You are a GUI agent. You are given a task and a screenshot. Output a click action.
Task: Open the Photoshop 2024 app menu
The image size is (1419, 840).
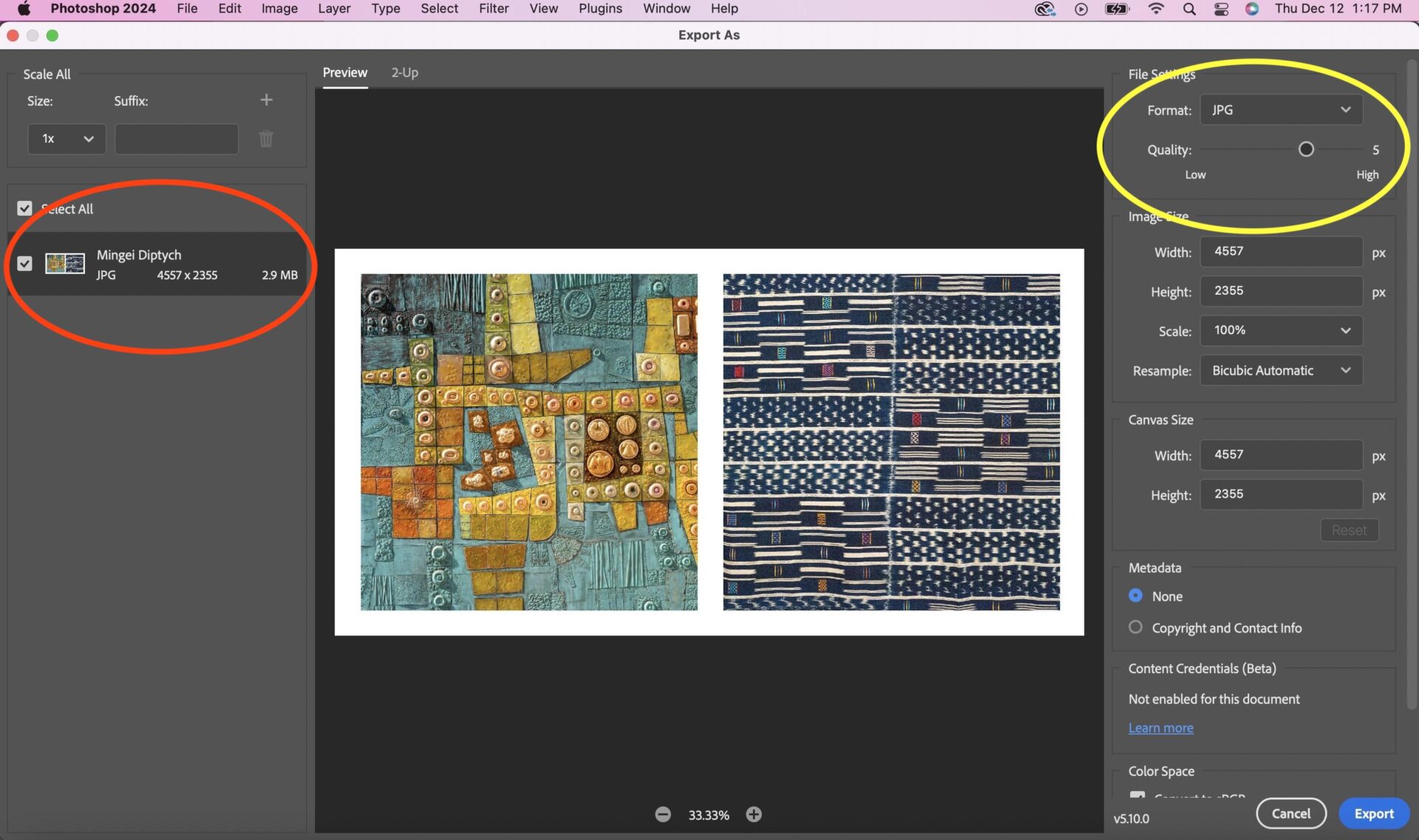[103, 9]
